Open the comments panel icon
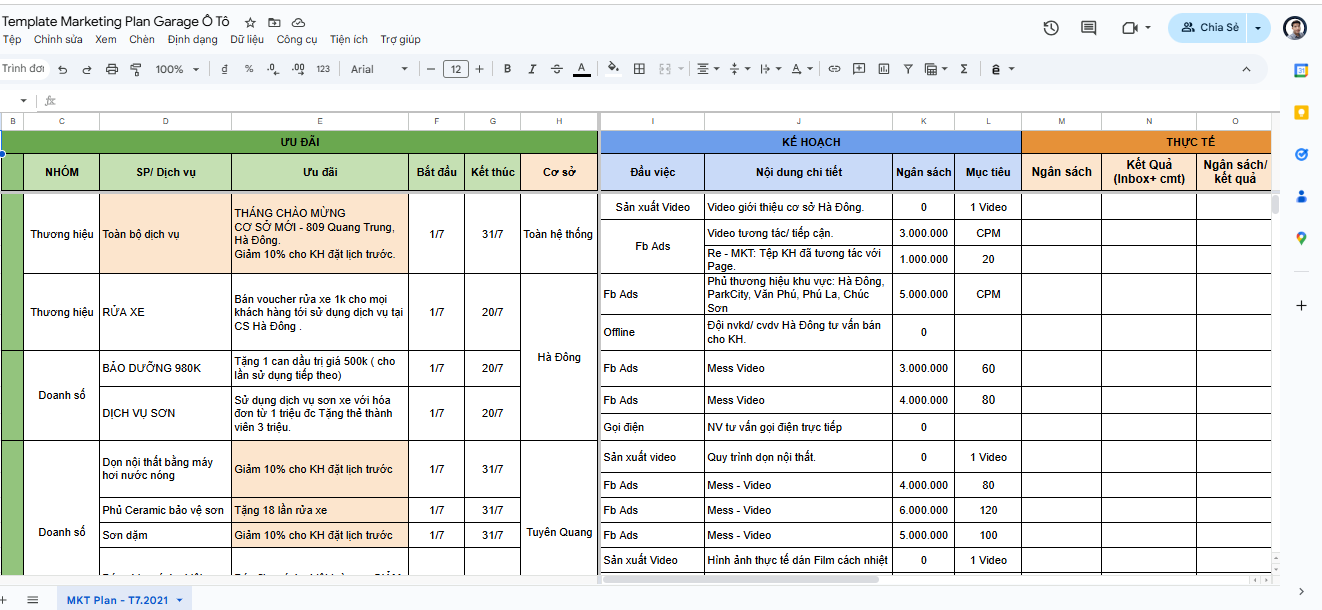This screenshot has width=1322, height=610. click(1089, 28)
